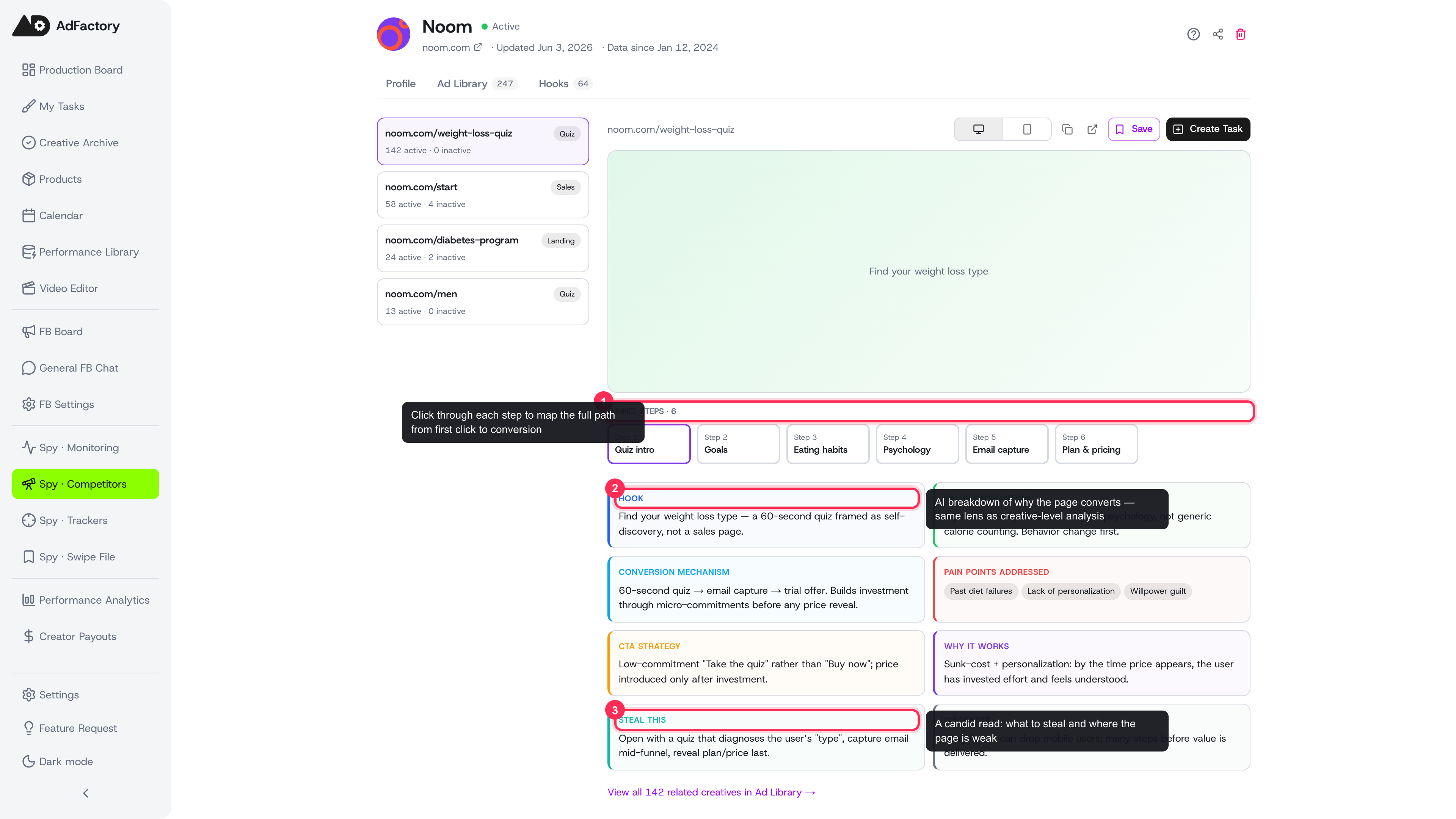Open General FB Chat
Image resolution: width=1456 pixels, height=819 pixels.
[x=85, y=368]
